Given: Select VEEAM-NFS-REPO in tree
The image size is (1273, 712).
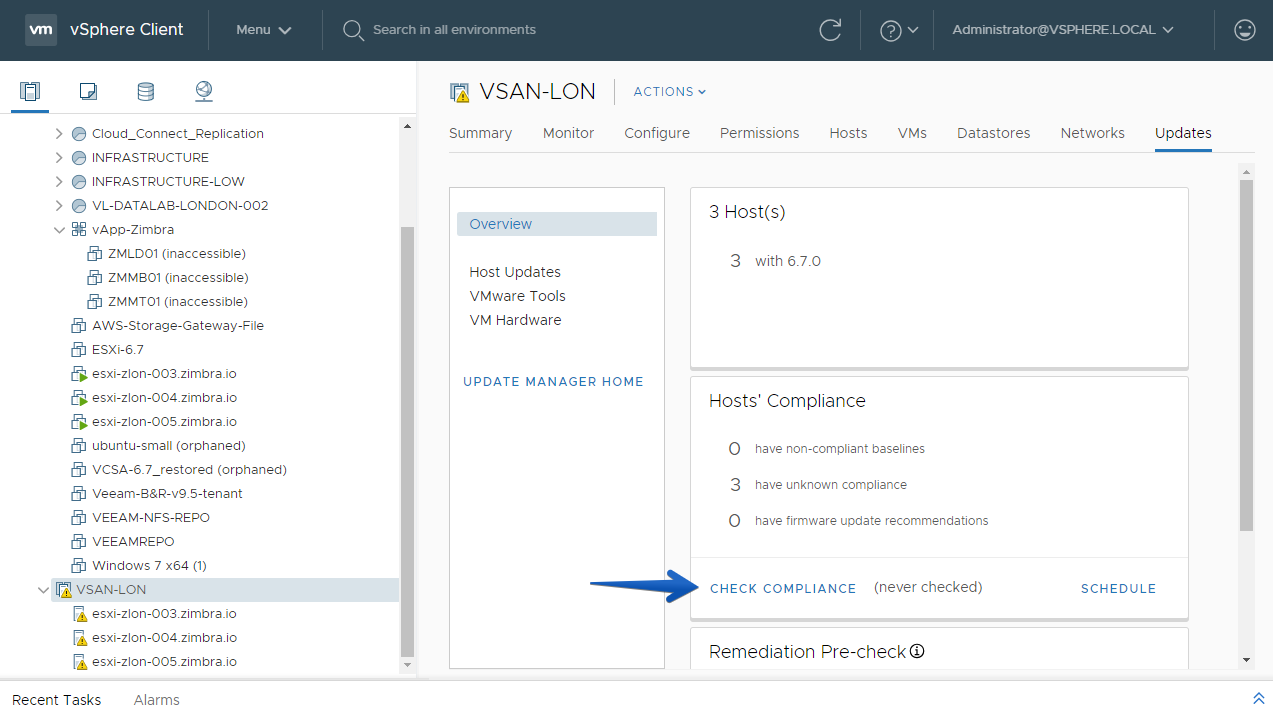Looking at the screenshot, I should tap(151, 518).
